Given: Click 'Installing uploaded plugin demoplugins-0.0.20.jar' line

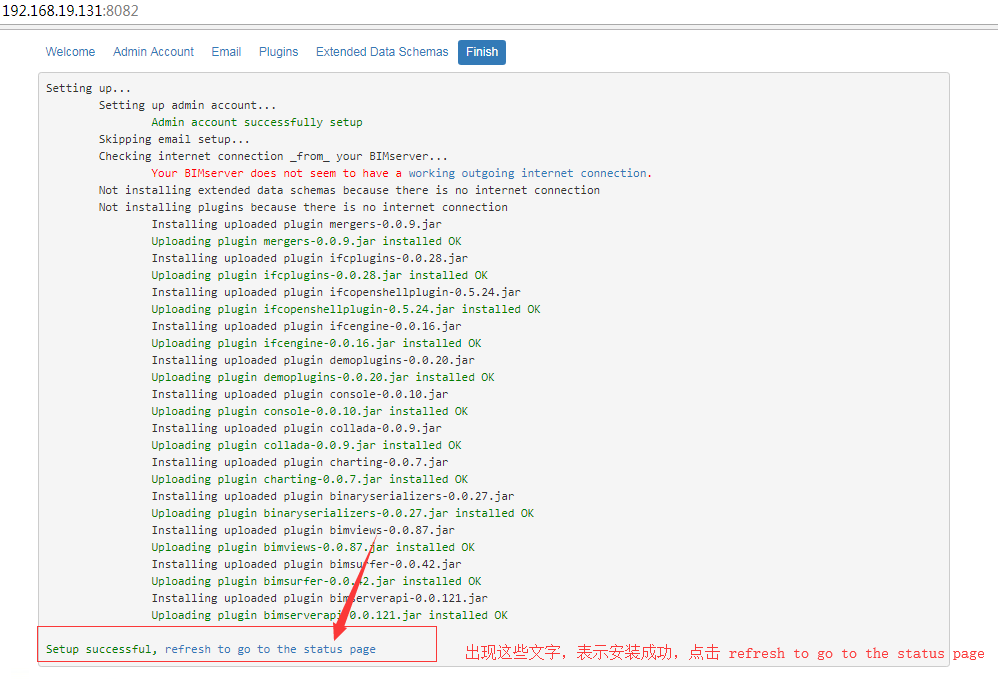Looking at the screenshot, I should 313,360.
